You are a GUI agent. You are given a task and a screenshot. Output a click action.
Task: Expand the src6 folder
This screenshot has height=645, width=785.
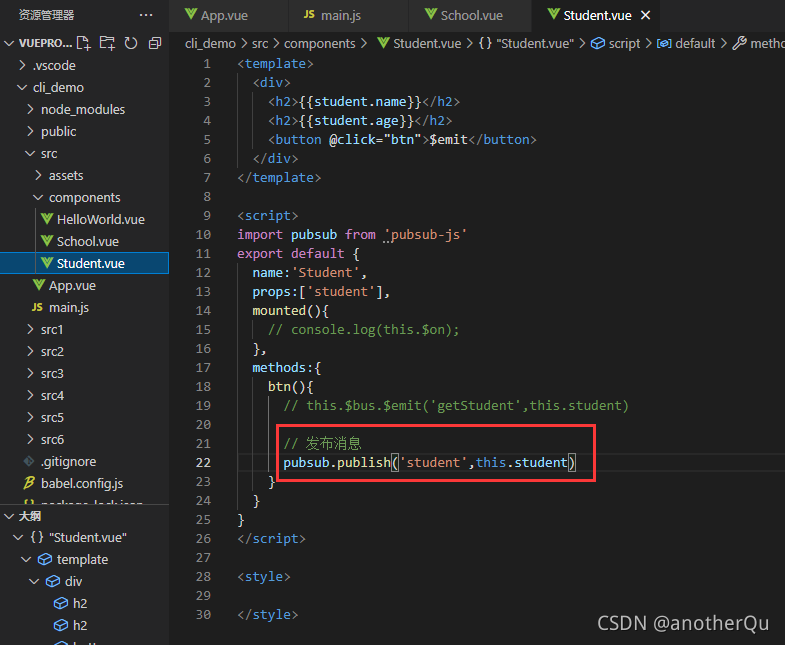coord(30,440)
